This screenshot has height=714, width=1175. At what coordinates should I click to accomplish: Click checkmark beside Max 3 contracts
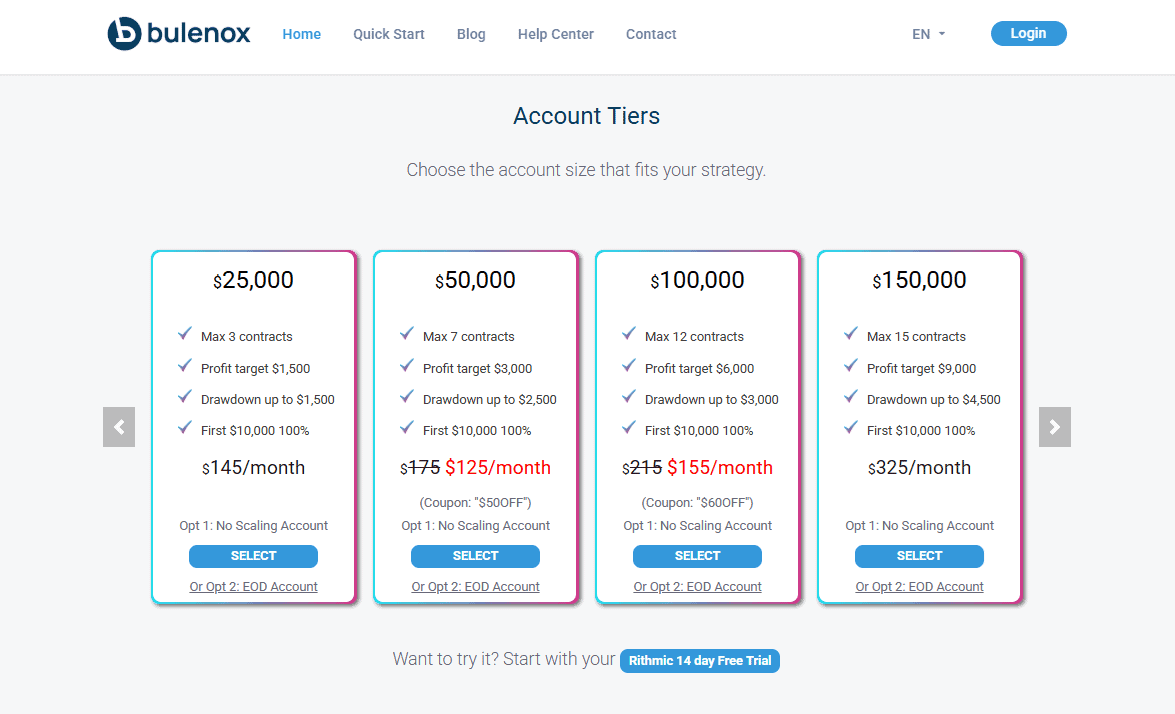185,334
